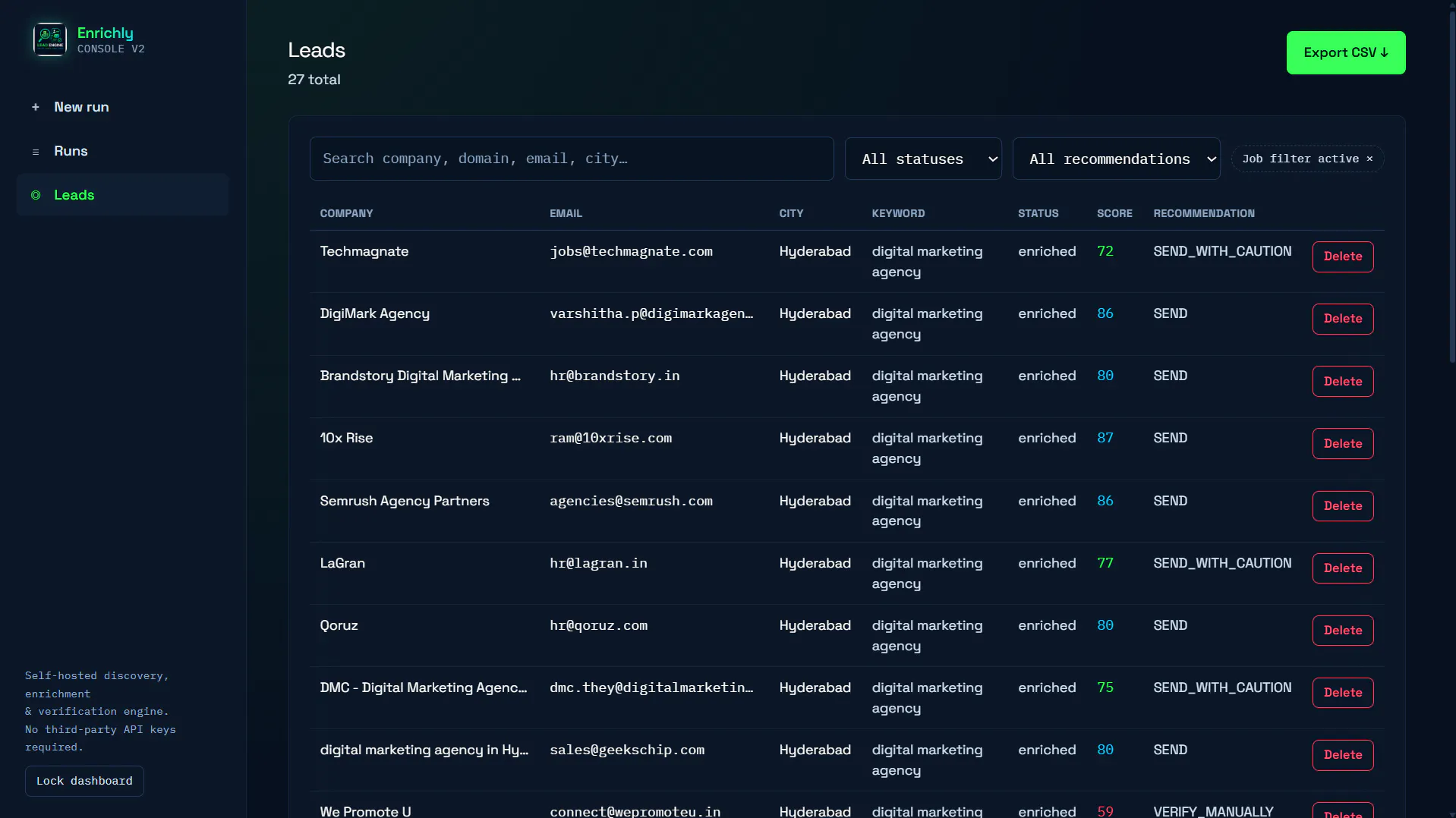Click the Export CSV button

(1345, 52)
